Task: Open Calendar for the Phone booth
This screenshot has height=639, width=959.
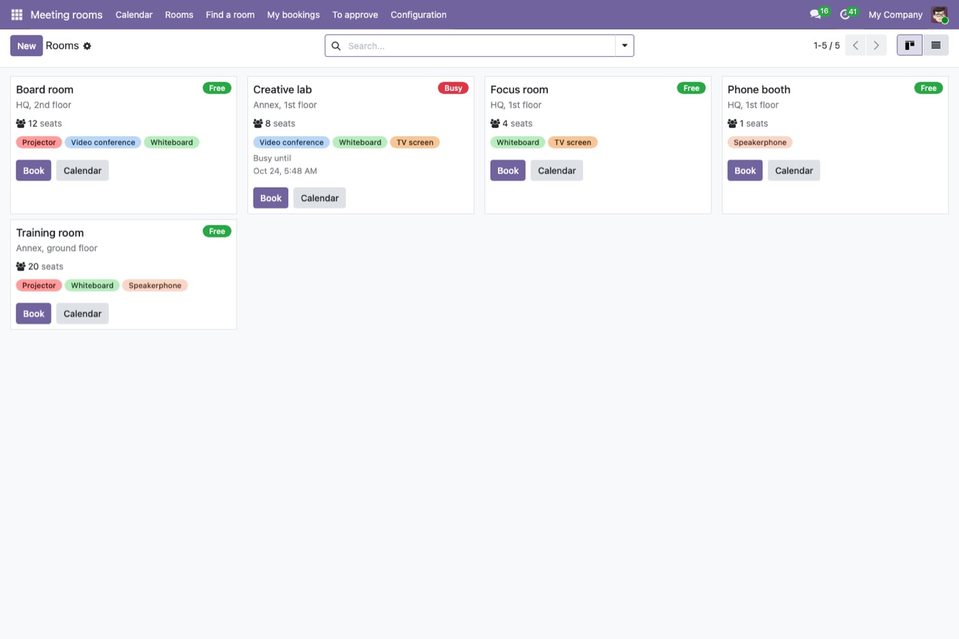Action: pos(794,171)
